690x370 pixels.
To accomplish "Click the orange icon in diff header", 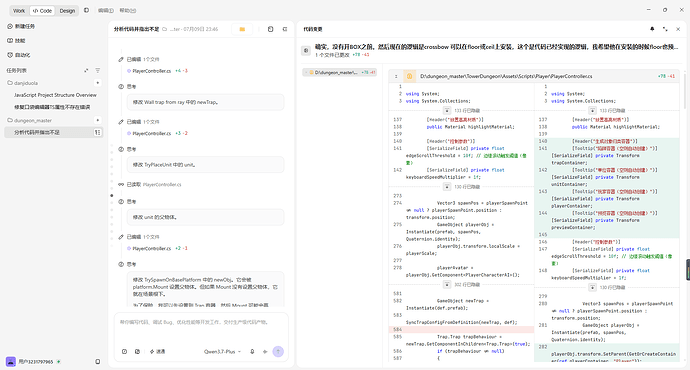I will click(x=409, y=76).
